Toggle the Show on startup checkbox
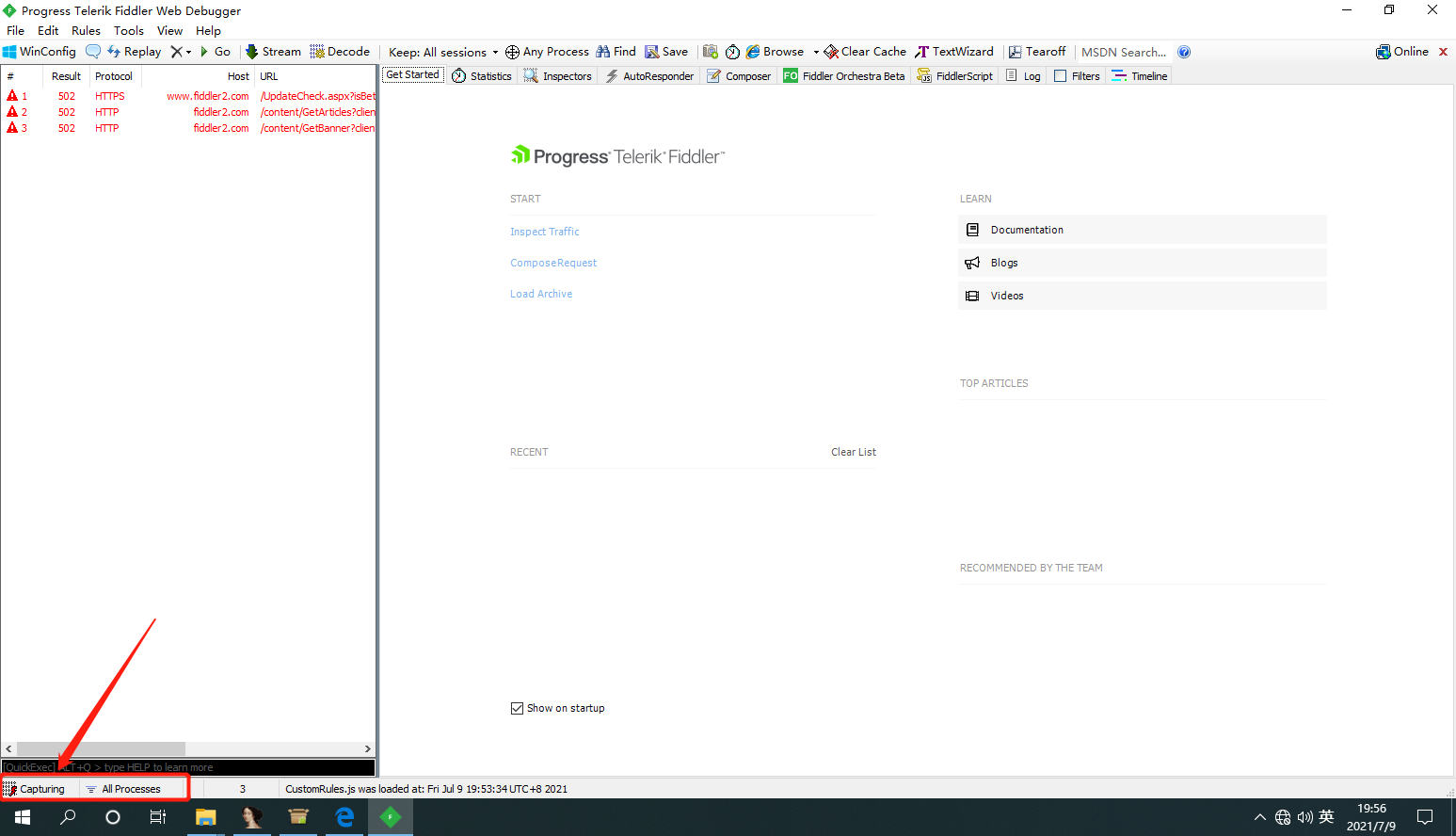This screenshot has width=1456, height=836. click(x=517, y=708)
